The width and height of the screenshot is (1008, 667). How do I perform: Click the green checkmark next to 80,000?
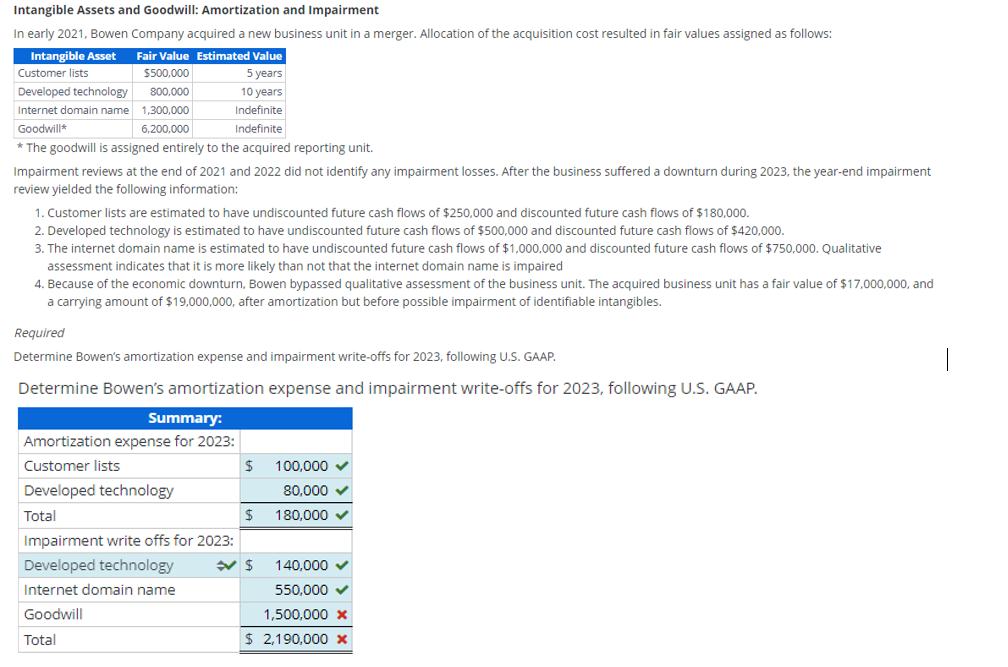click(340, 490)
